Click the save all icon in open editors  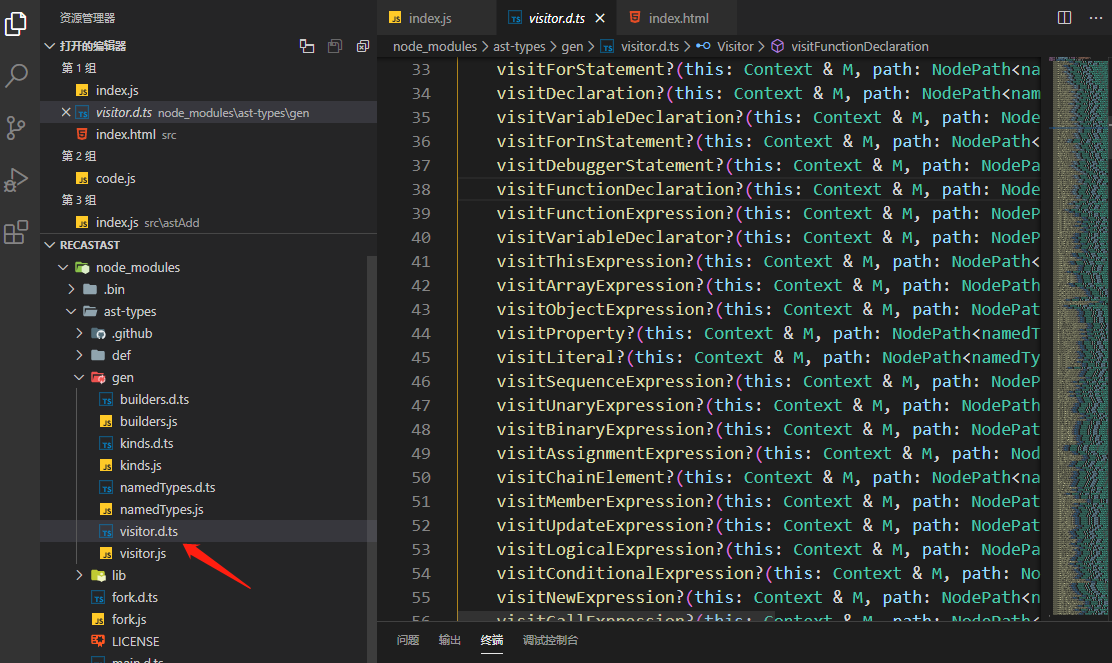335,46
